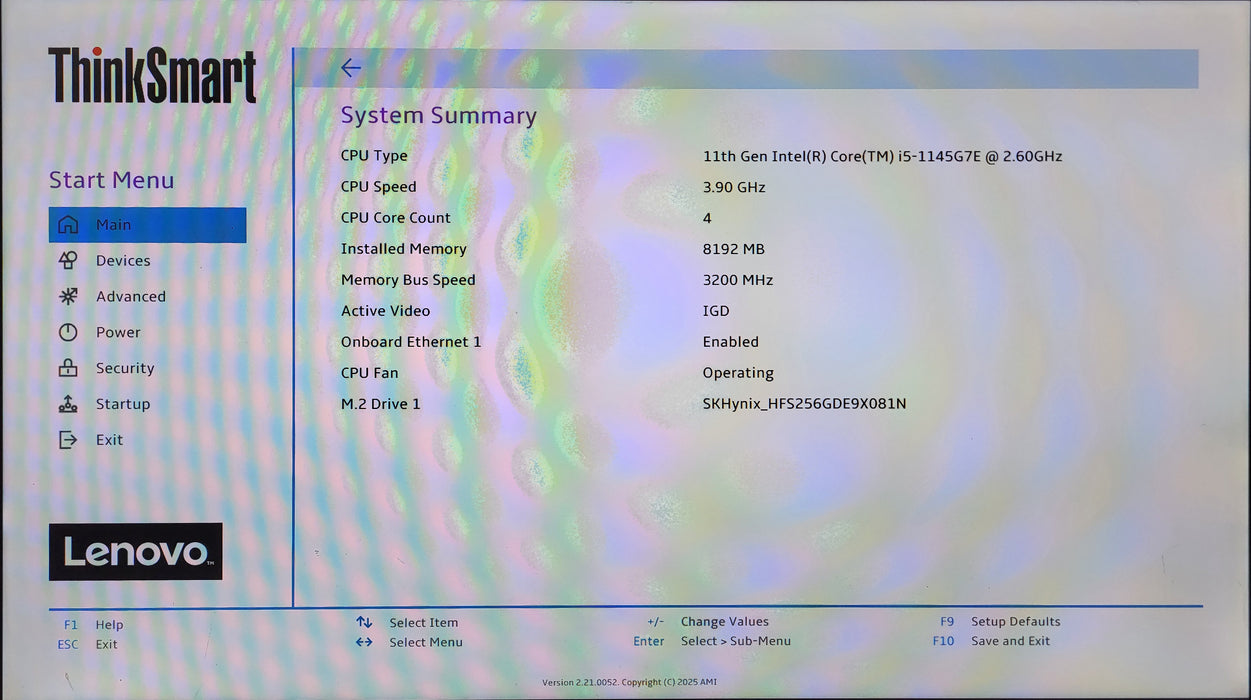Screen dimensions: 1251x700
Task: Select the CPU Speed label
Action: (x=378, y=187)
